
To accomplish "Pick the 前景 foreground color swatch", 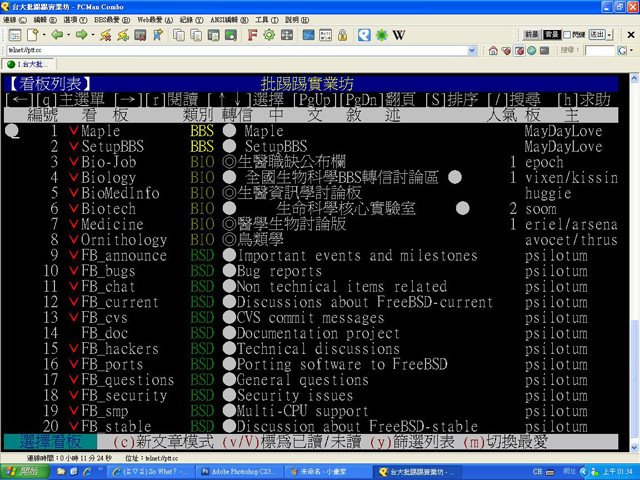I will [532, 35].
